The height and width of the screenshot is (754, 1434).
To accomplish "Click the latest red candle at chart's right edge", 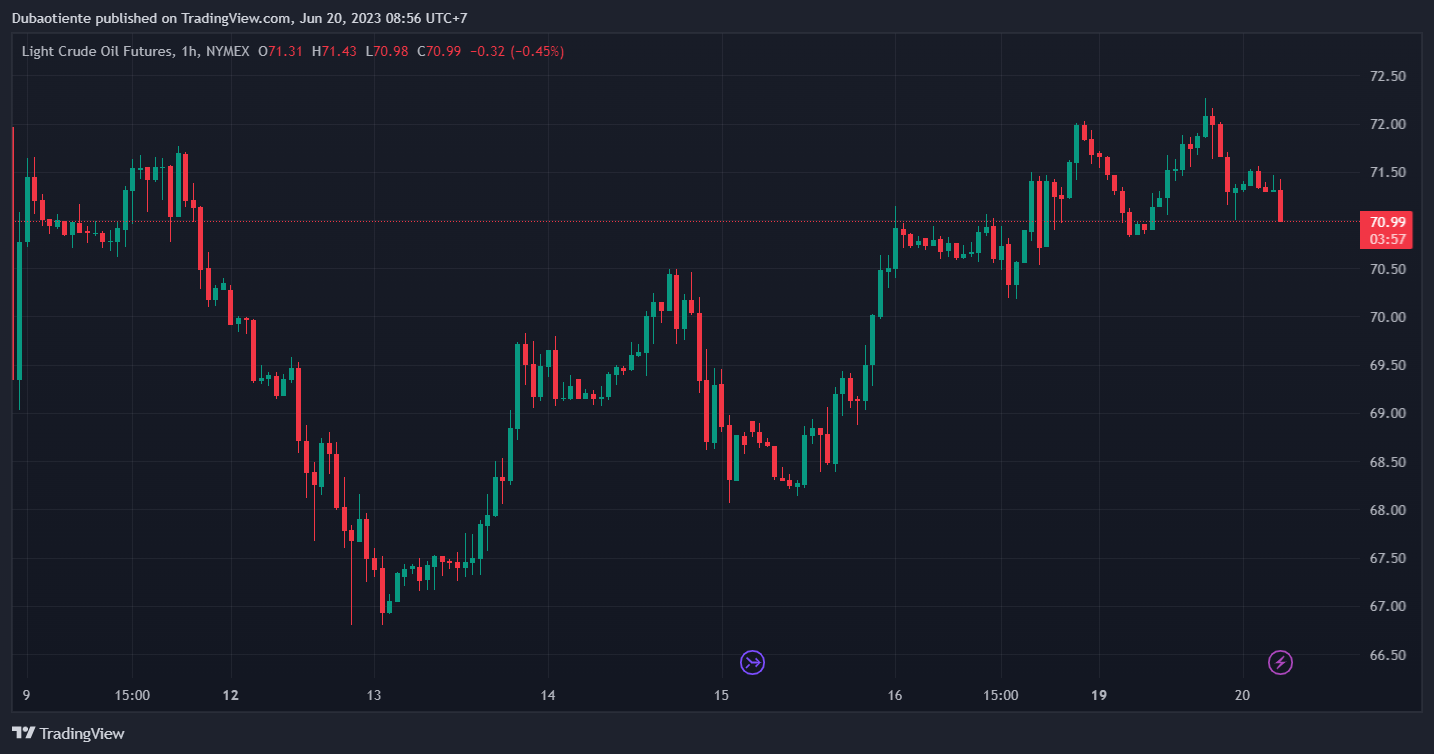I will tap(1280, 205).
